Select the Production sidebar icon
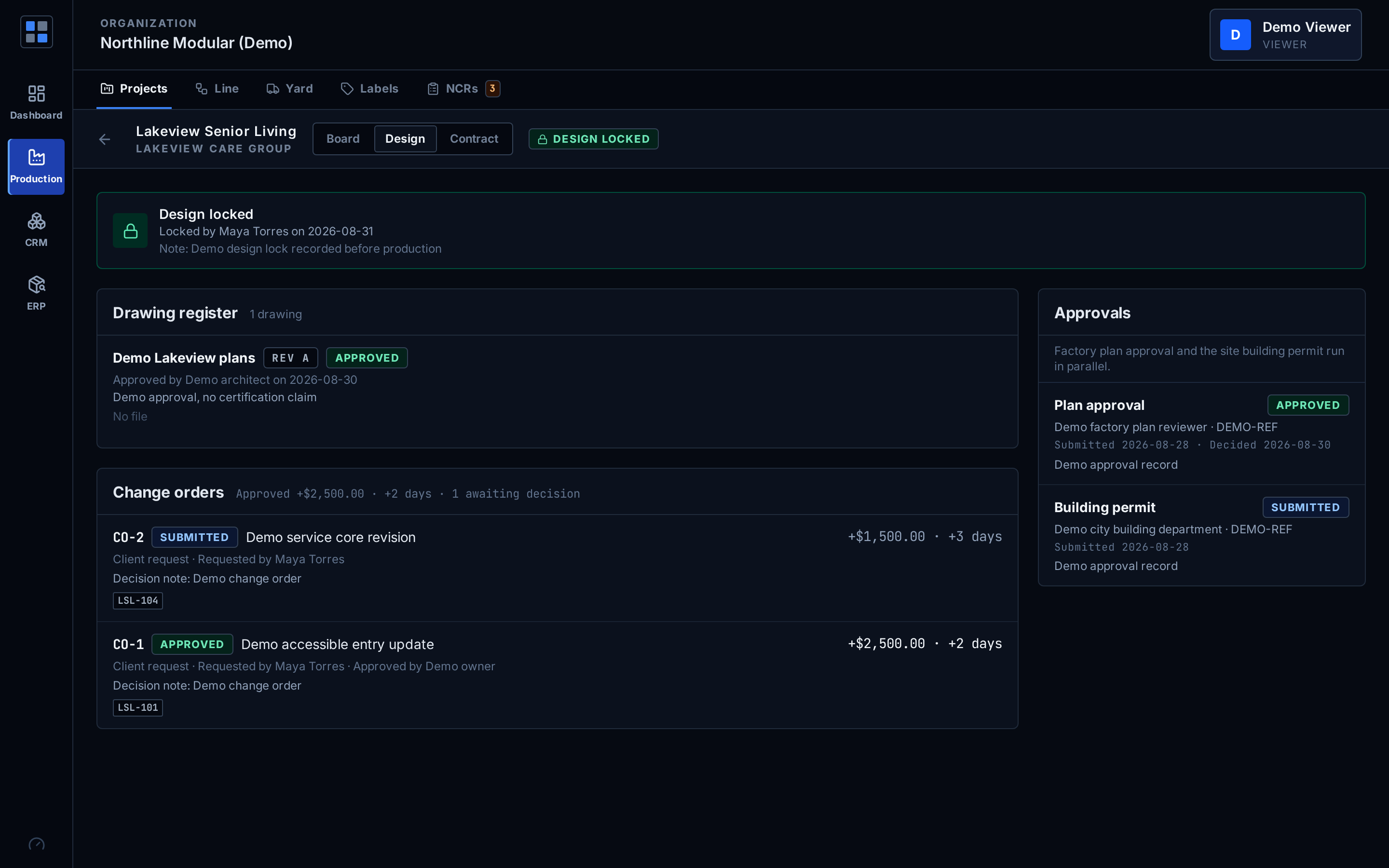Image resolution: width=1389 pixels, height=868 pixels. coord(36,166)
